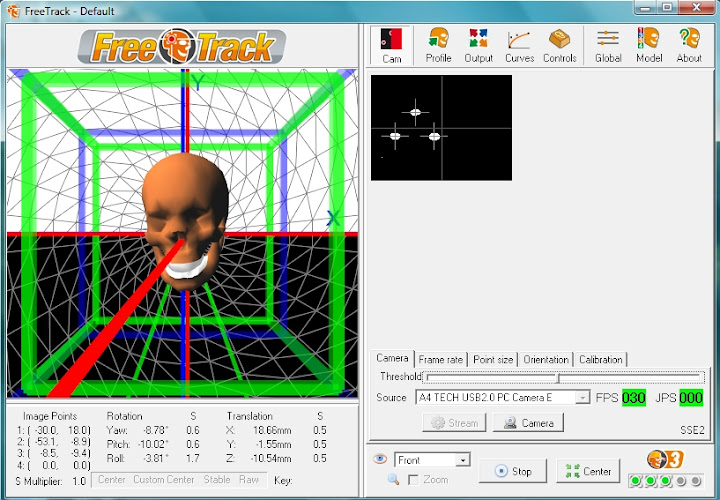Enable the Zoom checkbox
The image size is (720, 500).
413,480
